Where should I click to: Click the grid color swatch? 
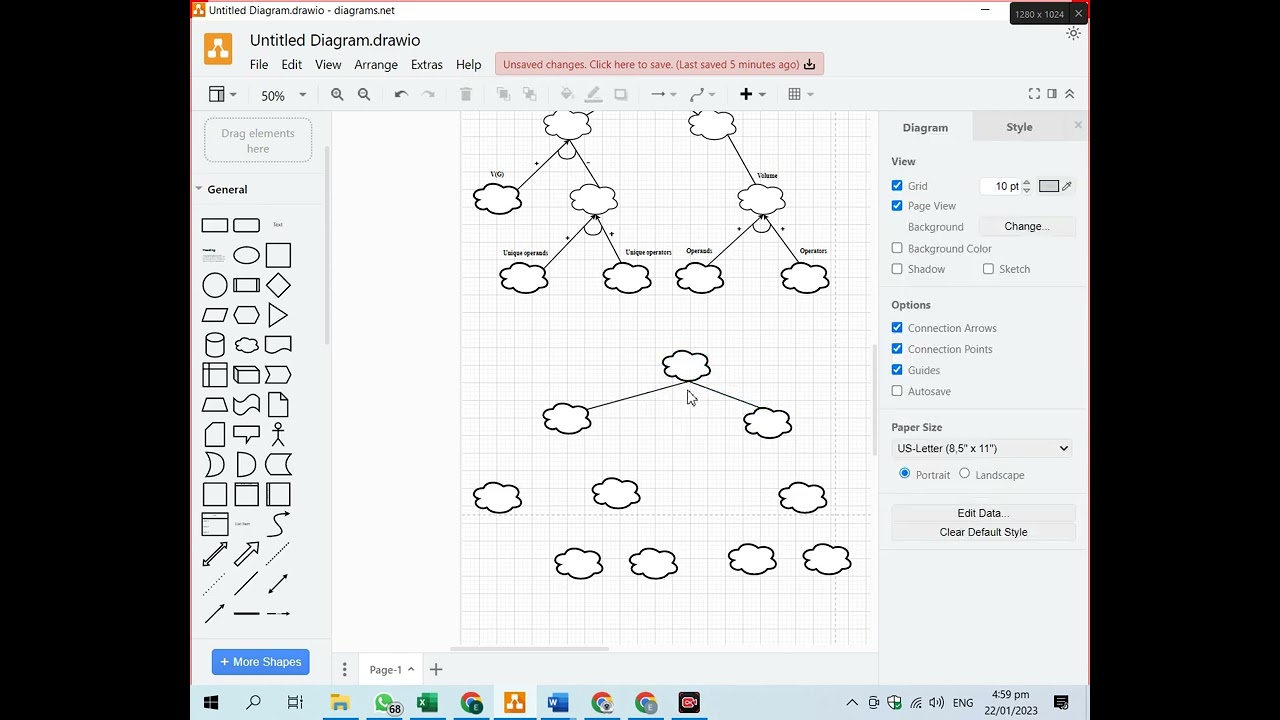(1048, 186)
